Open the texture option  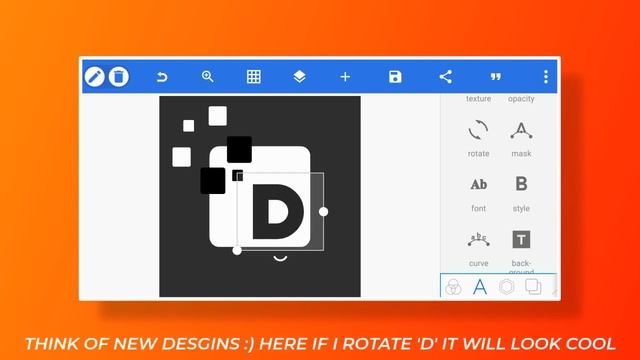(478, 99)
